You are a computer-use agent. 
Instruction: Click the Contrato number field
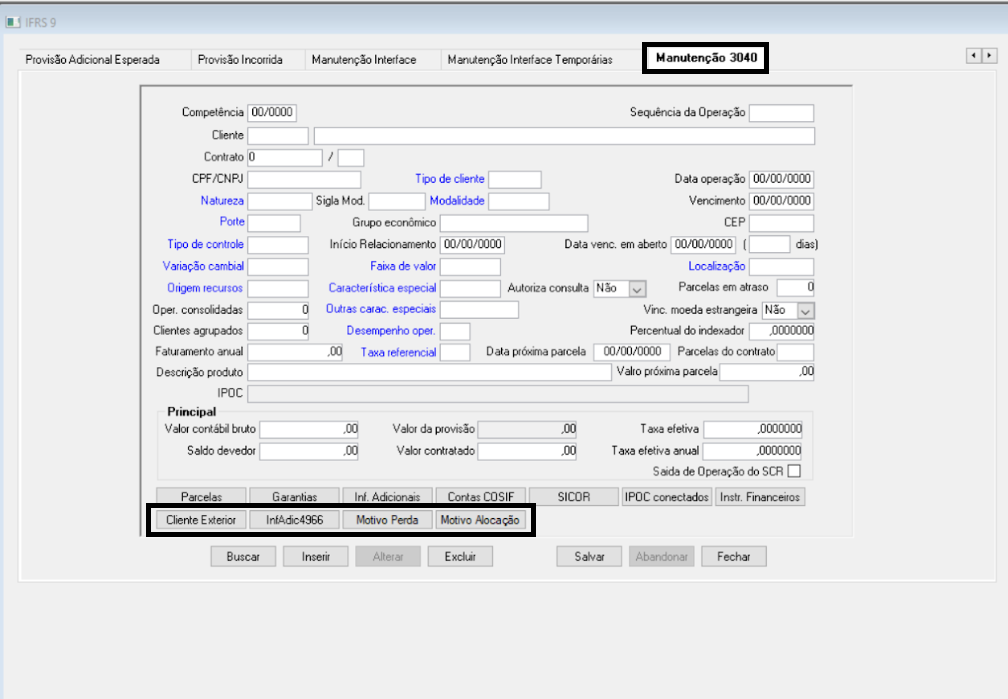(x=285, y=158)
